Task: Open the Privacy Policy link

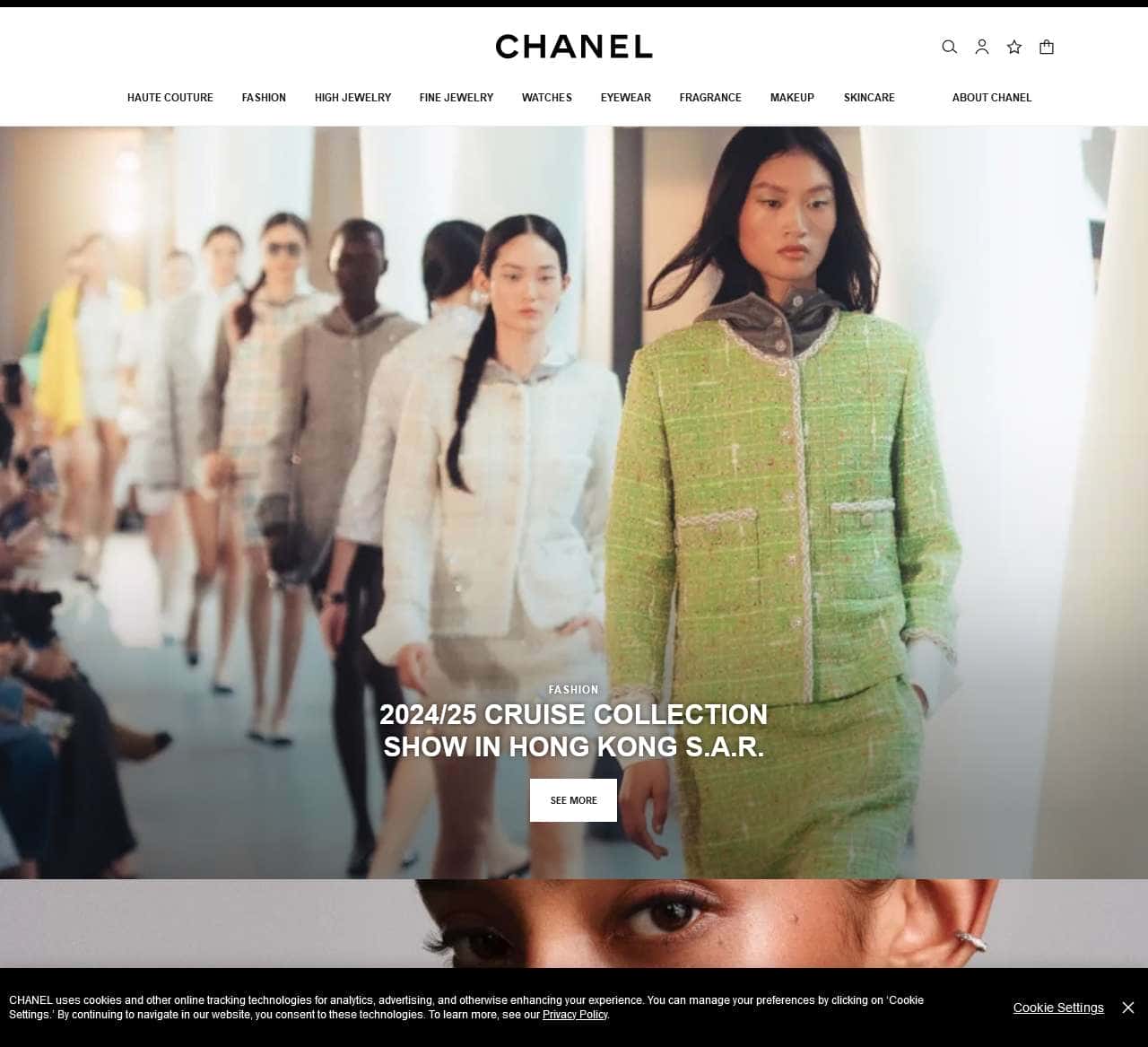Action: [575, 1015]
